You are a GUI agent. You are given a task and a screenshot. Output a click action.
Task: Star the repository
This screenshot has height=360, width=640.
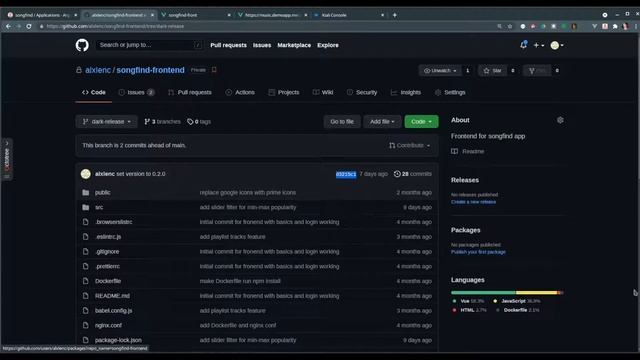click(x=492, y=71)
